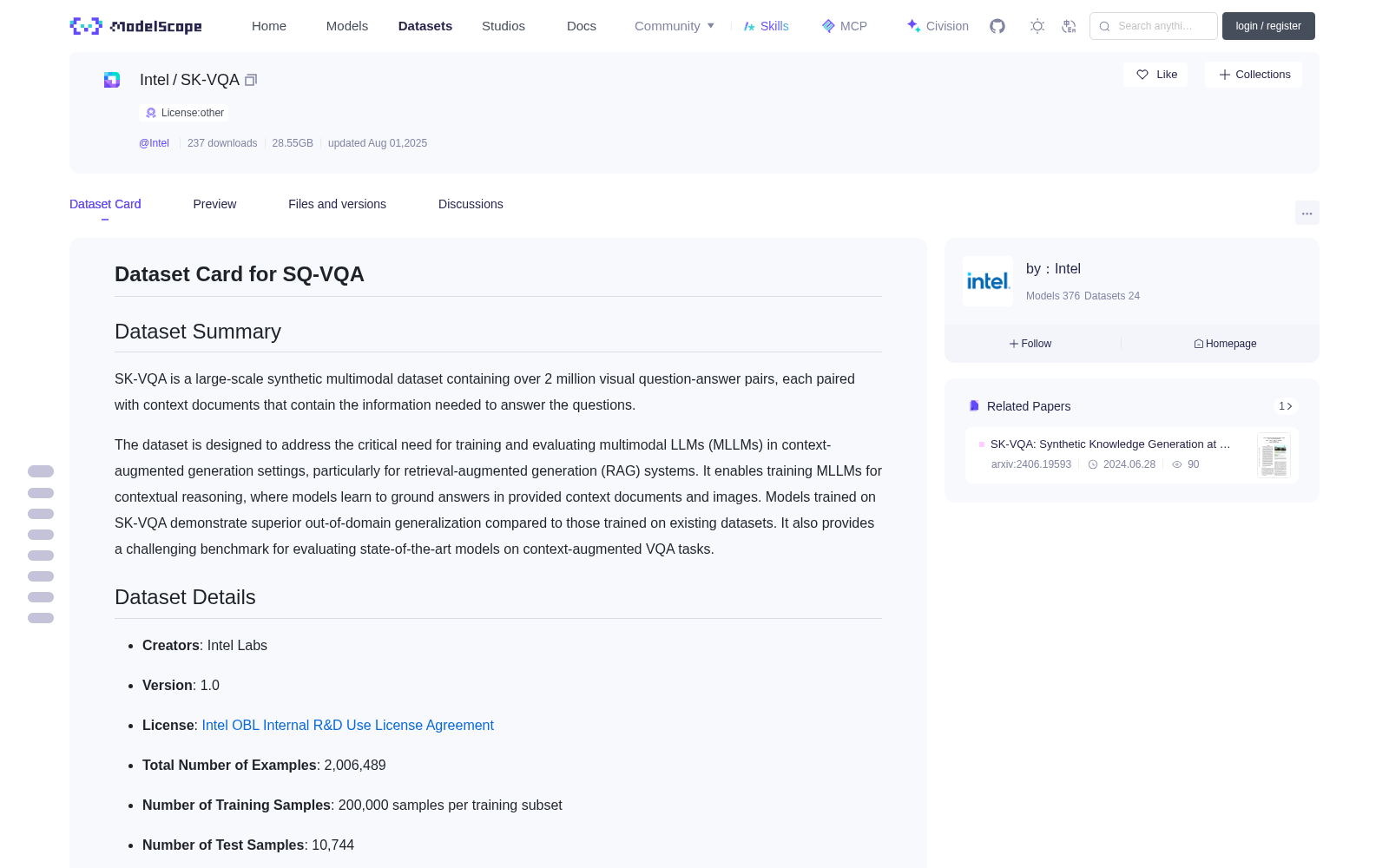Open the Studios nav item
Screen dimensions: 1389x868
504,26
